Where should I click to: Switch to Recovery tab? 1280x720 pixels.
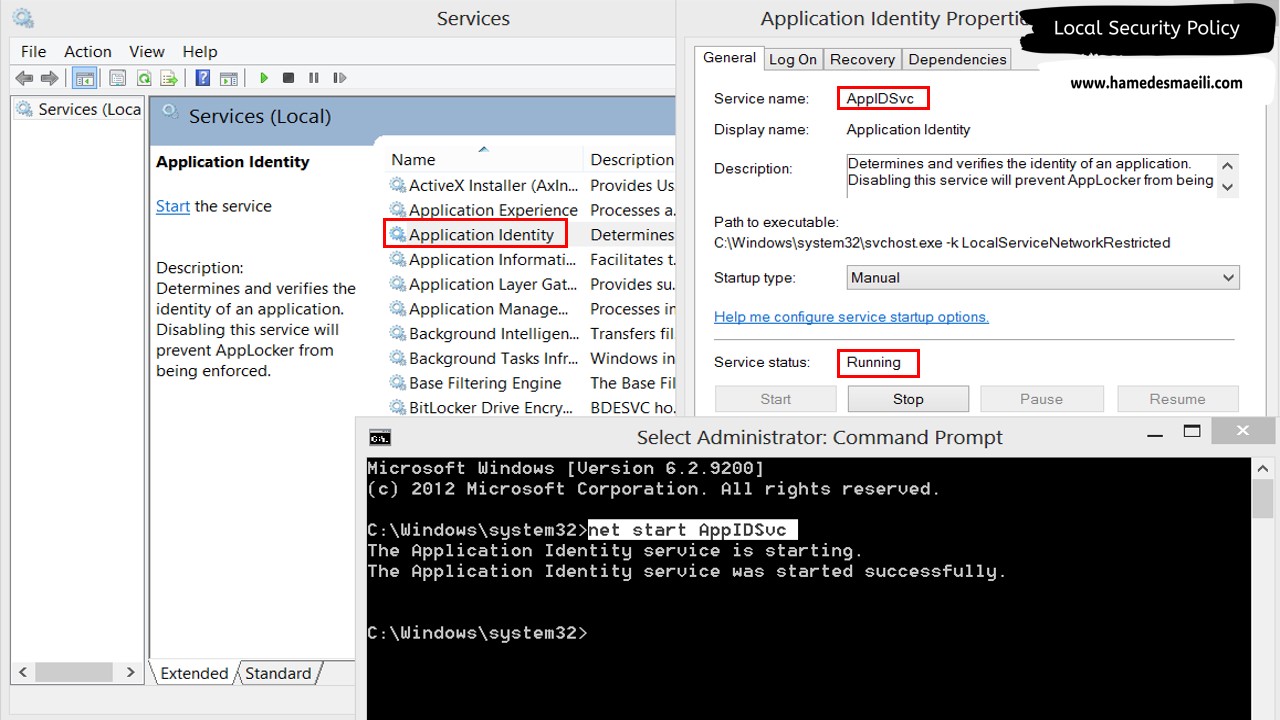point(862,59)
